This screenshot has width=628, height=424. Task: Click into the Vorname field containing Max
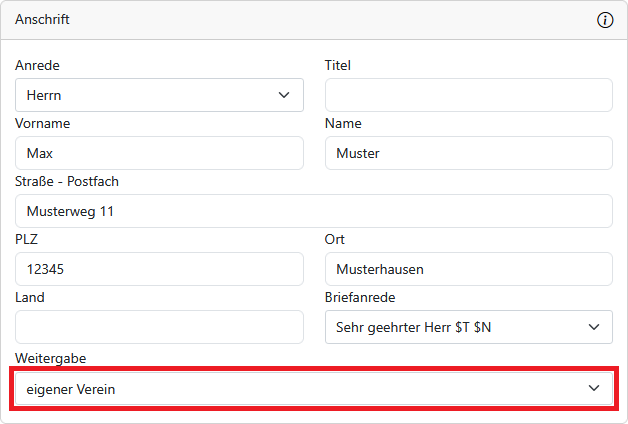(159, 153)
